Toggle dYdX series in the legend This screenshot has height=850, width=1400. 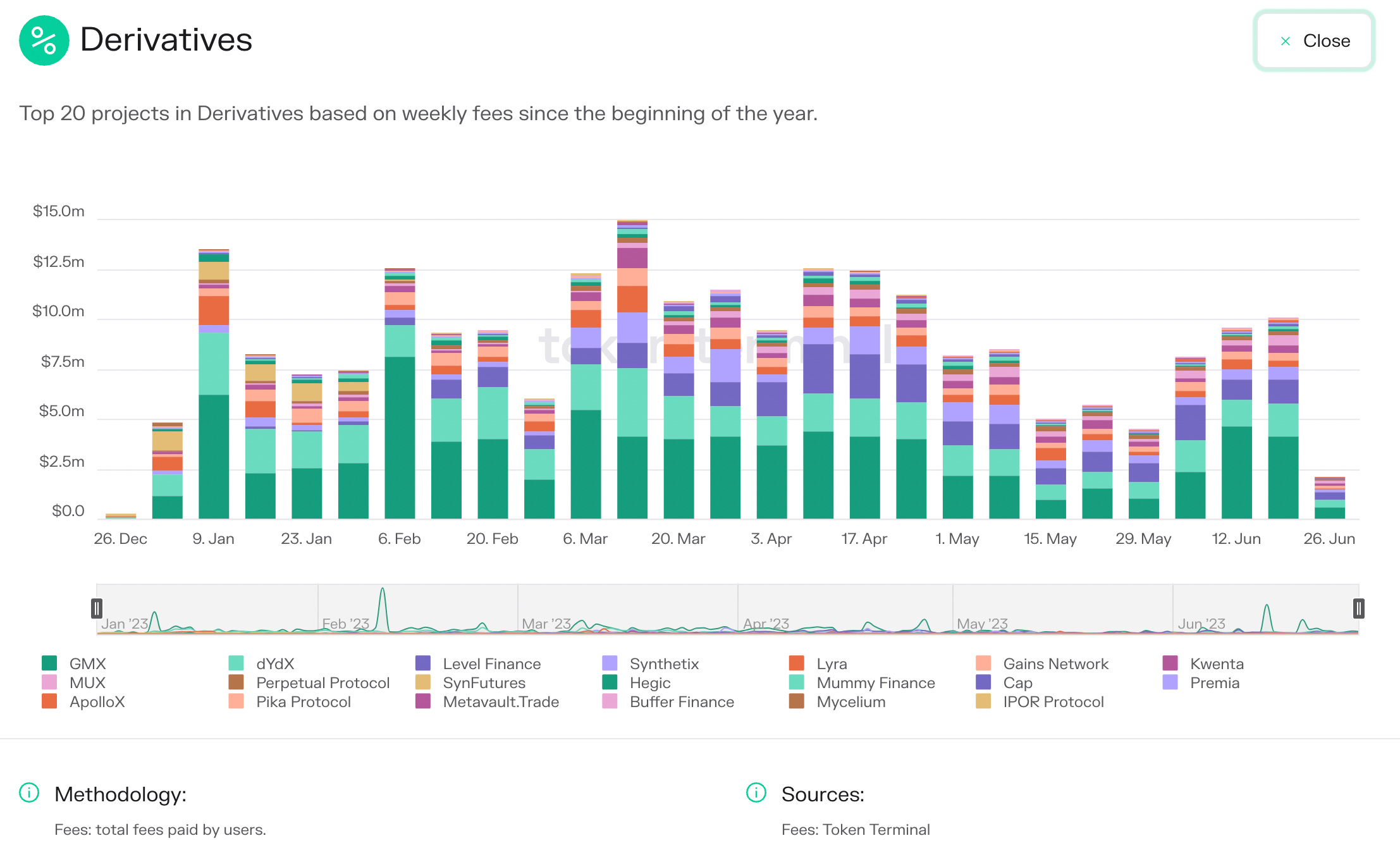point(274,663)
